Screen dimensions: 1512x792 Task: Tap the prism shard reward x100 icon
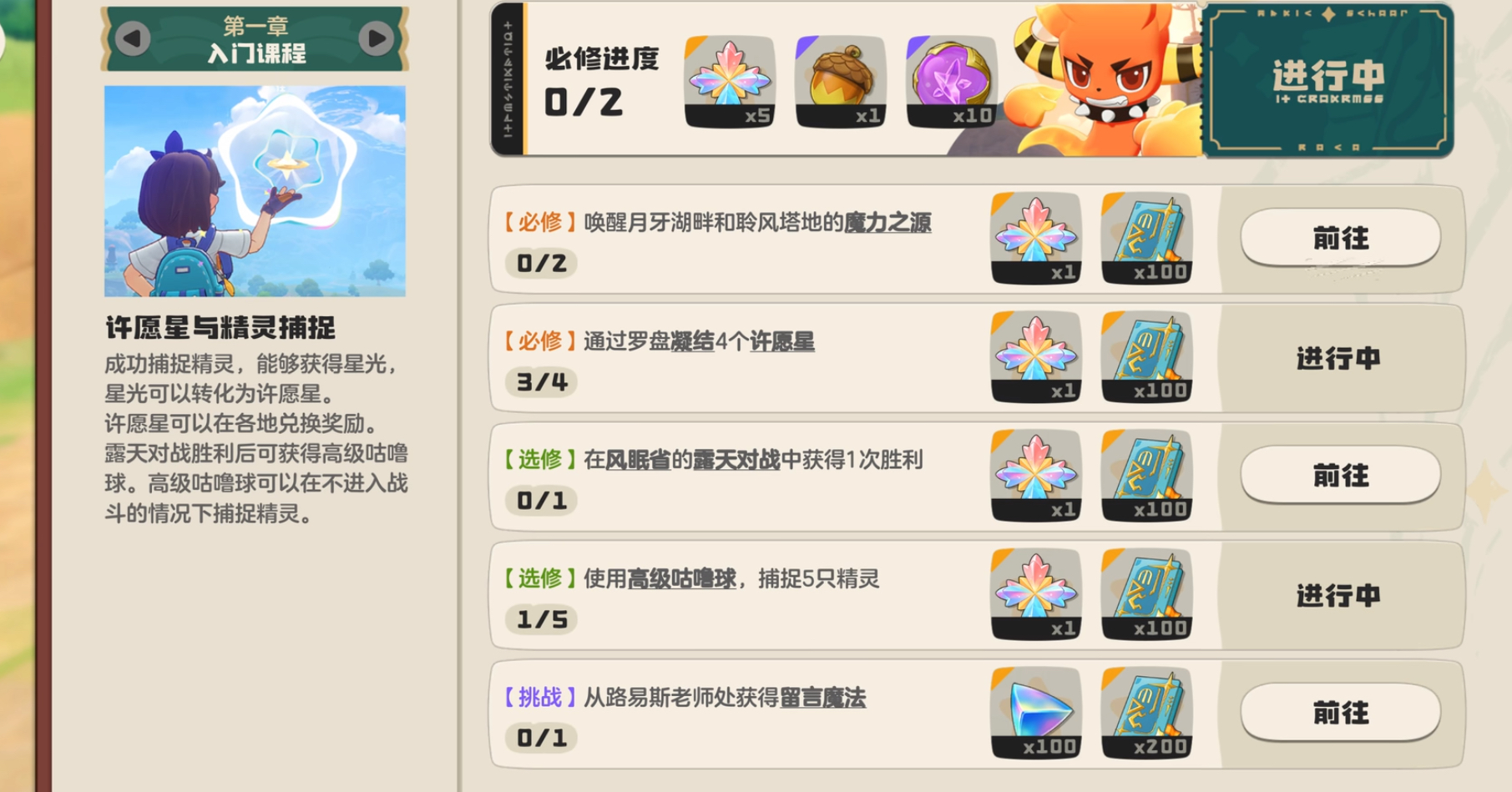click(1036, 713)
